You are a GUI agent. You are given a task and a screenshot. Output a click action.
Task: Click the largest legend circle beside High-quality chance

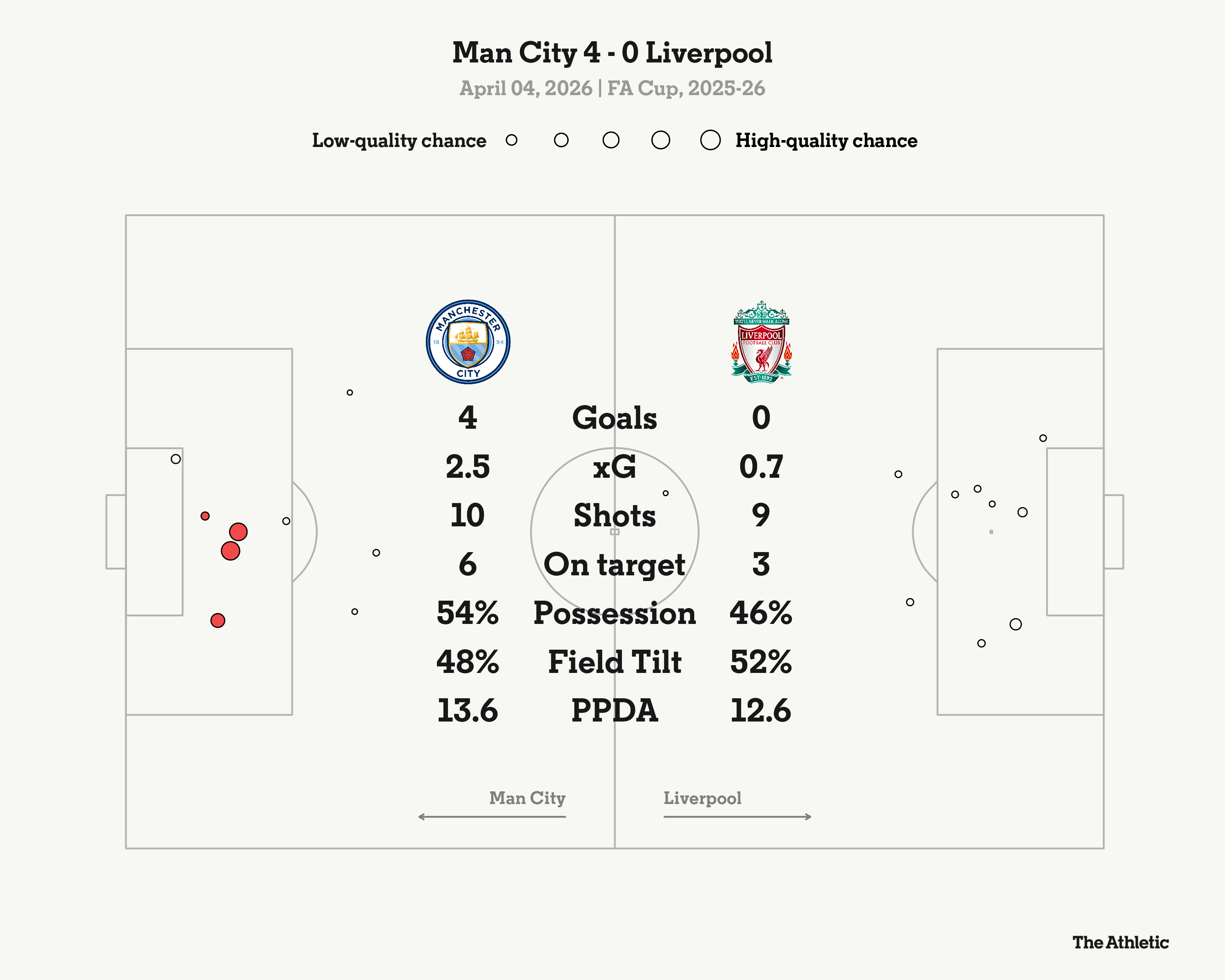pyautogui.click(x=710, y=140)
